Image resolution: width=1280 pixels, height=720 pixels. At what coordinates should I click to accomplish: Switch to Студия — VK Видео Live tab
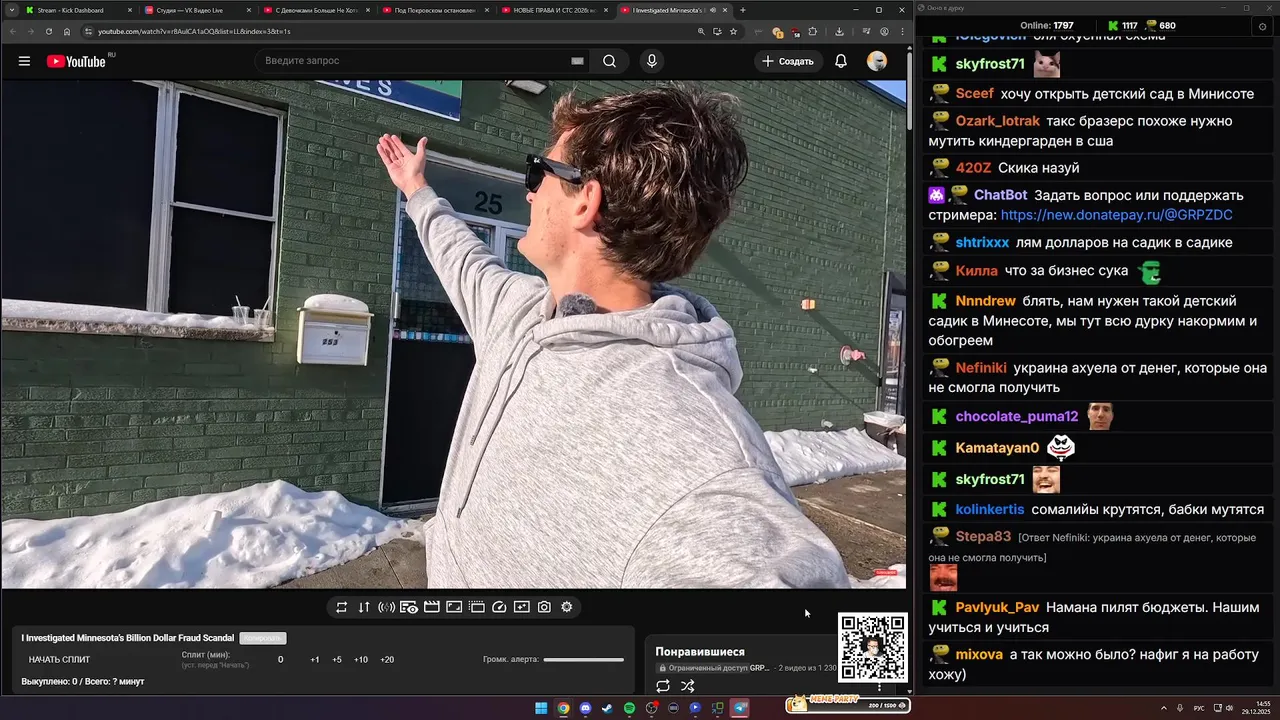point(198,10)
